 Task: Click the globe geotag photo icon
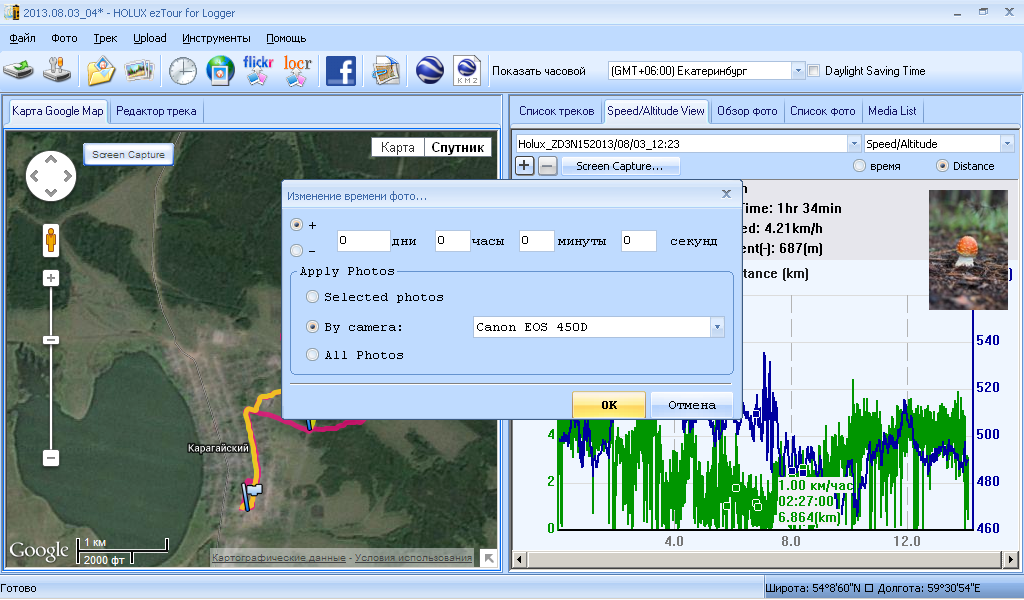coord(220,71)
